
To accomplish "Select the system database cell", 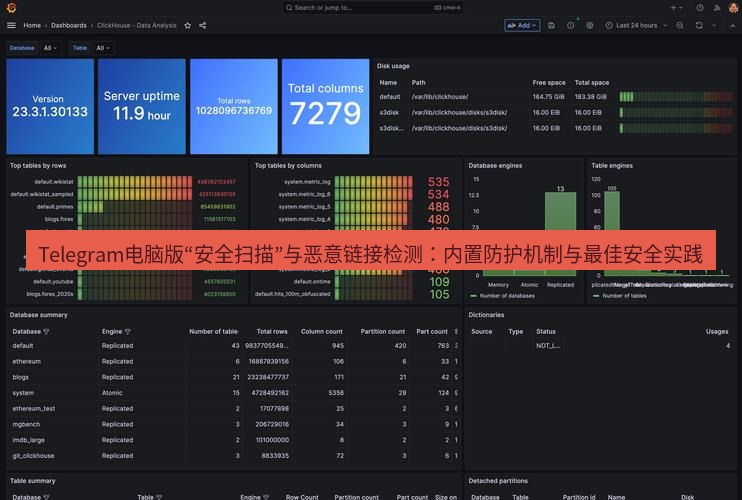I will tap(23, 393).
